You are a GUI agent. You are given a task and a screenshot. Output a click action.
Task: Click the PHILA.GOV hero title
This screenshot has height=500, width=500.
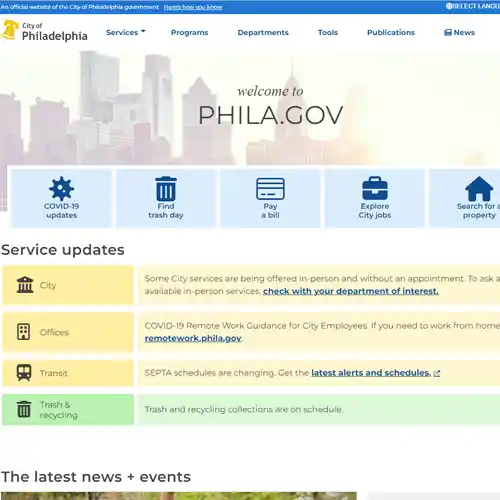(270, 115)
